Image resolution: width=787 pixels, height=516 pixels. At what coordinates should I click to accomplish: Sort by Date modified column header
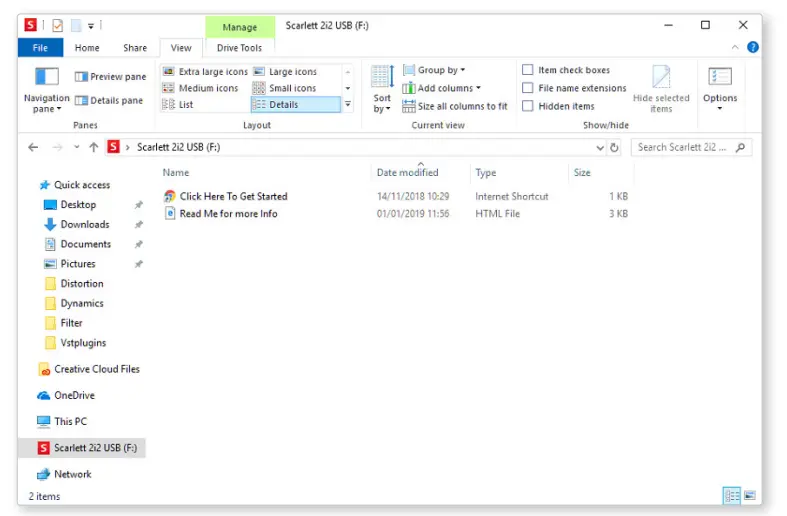pyautogui.click(x=407, y=173)
